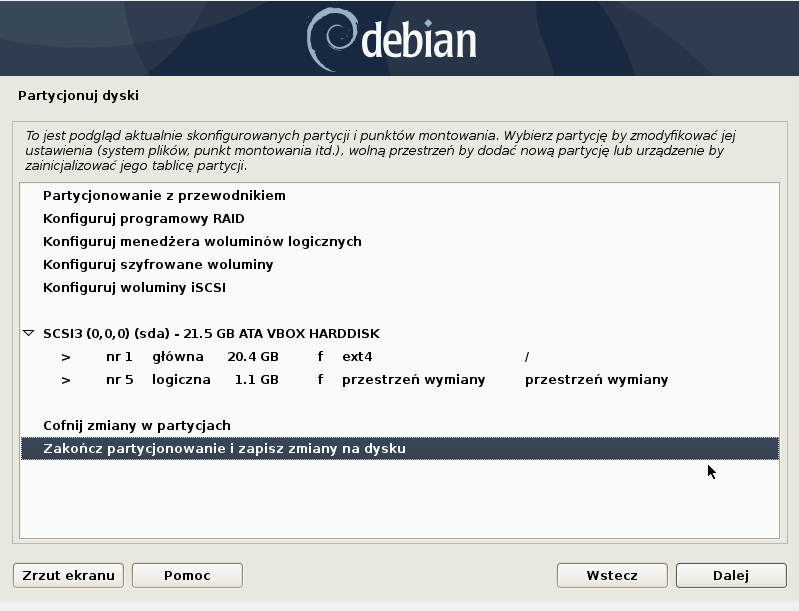
Task: Open Konfiguruj programowy RAID
Action: 143,219
